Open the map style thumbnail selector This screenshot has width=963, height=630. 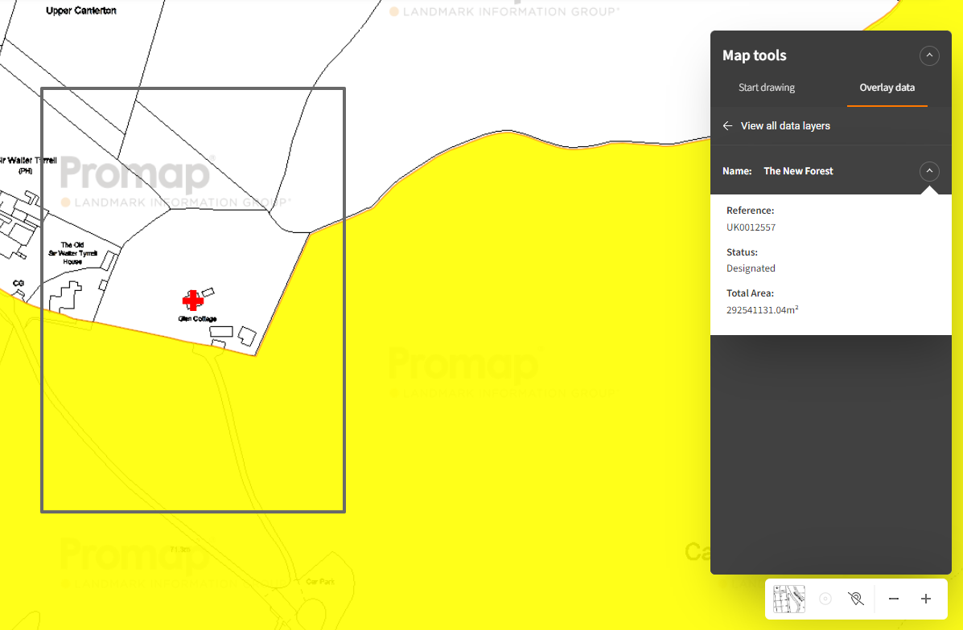point(789,599)
